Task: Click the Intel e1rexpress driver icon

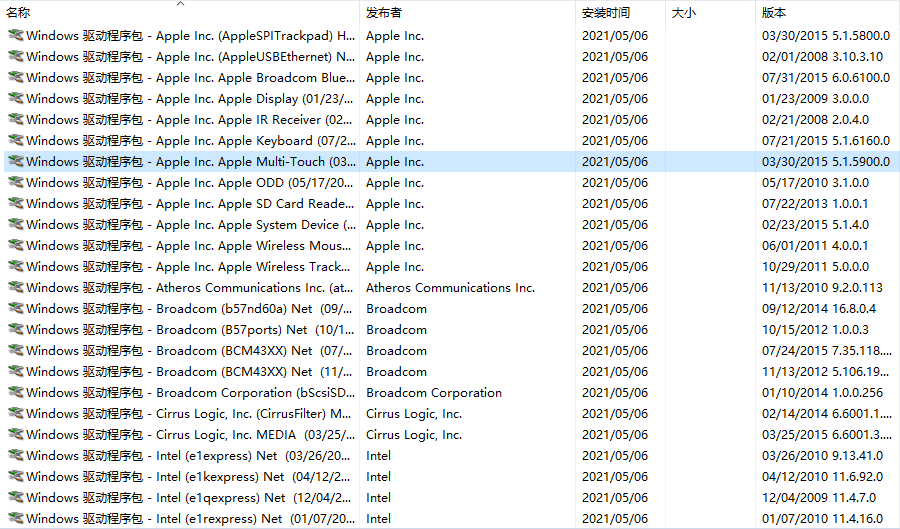Action: (x=16, y=518)
